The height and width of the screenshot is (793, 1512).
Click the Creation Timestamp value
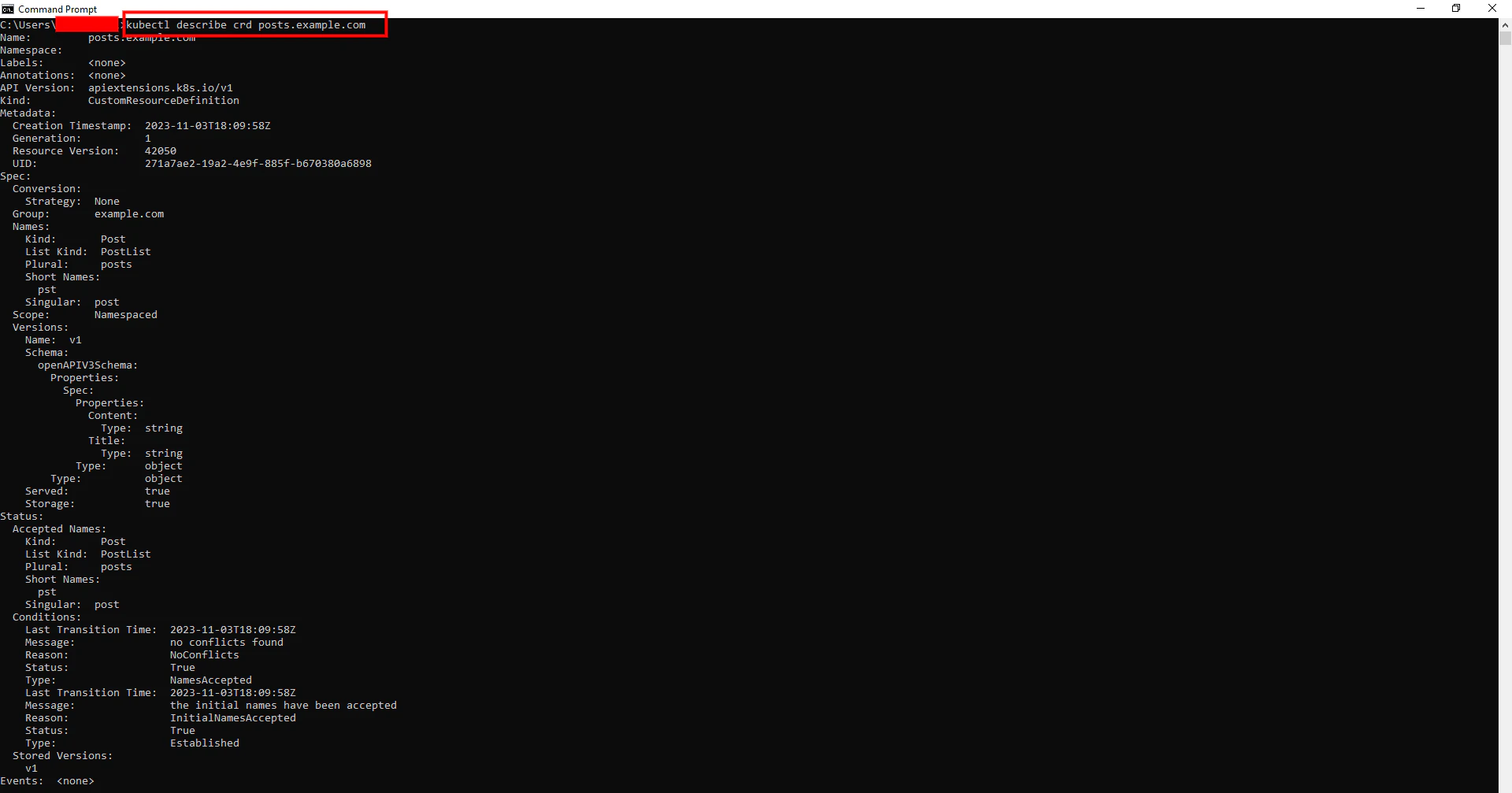pyautogui.click(x=207, y=126)
